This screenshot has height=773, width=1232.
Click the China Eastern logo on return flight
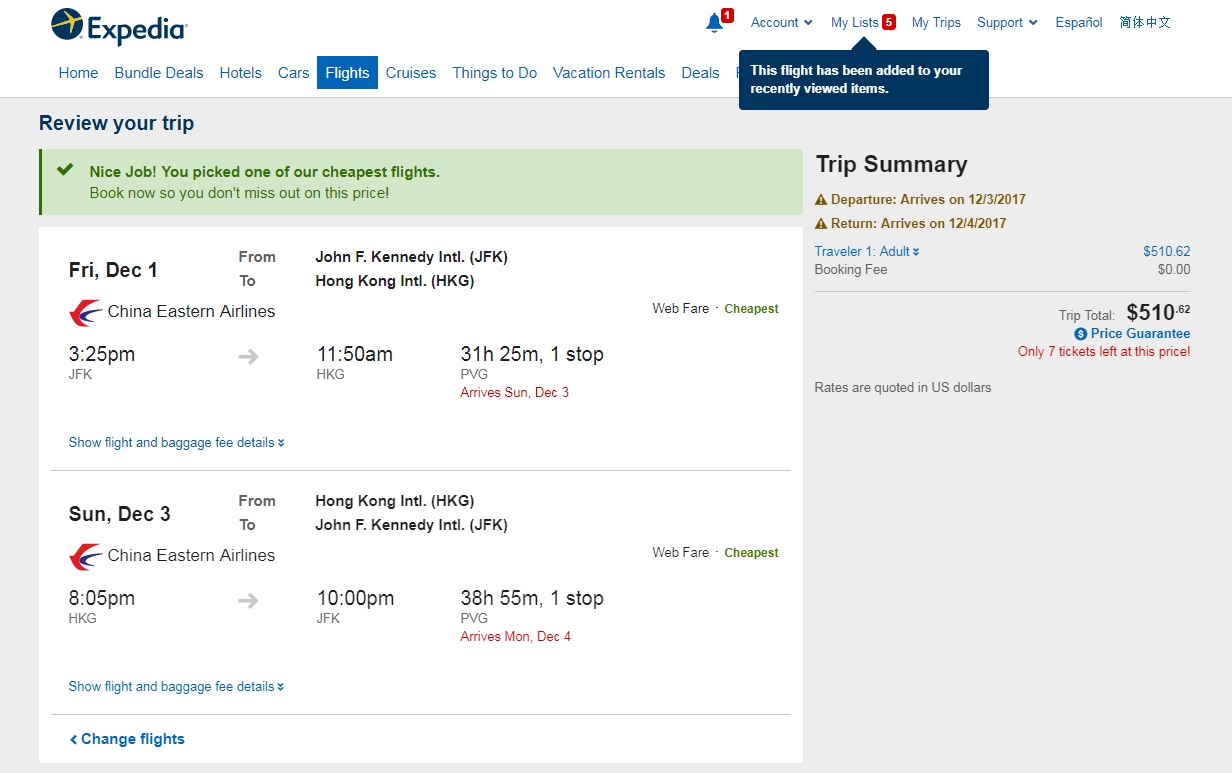[x=85, y=556]
